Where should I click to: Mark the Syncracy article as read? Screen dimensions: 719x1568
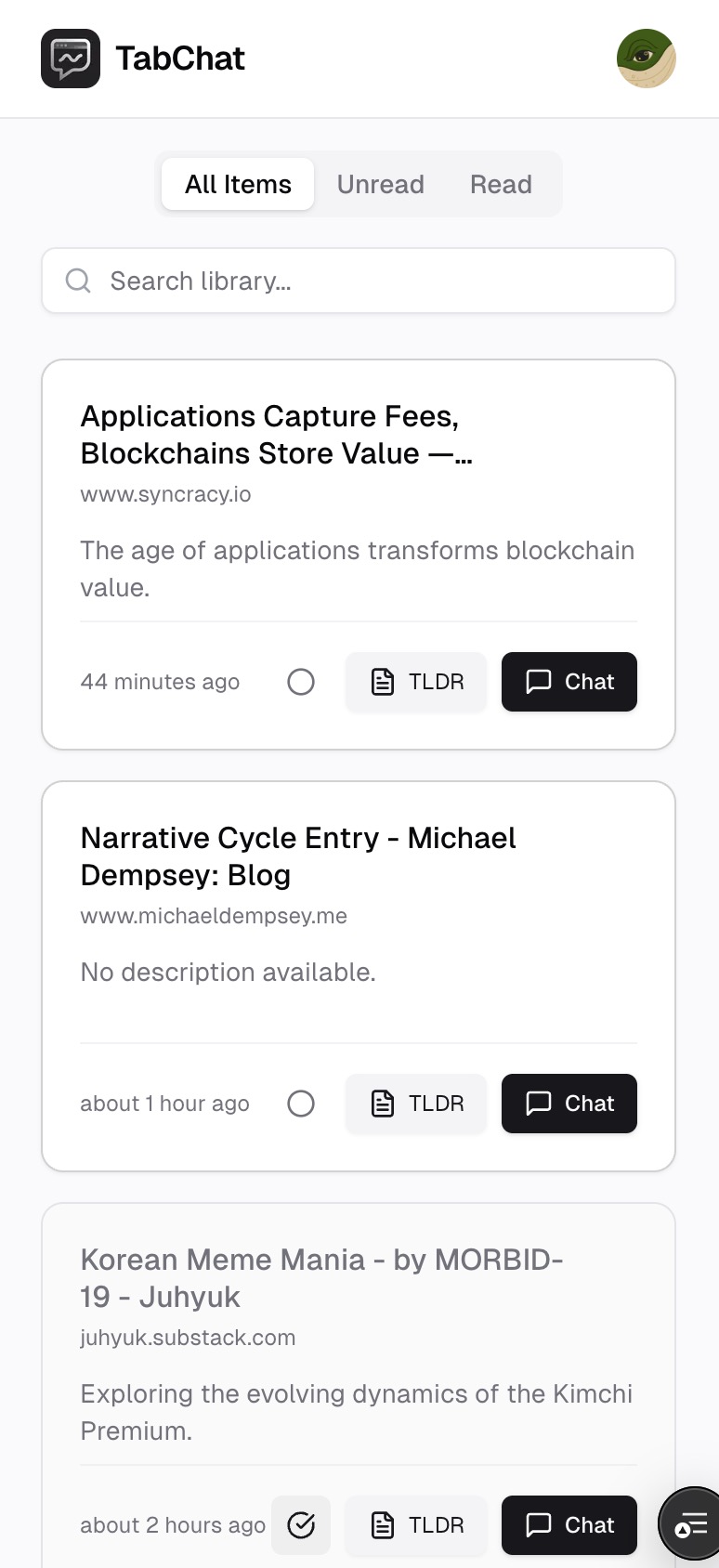pos(301,682)
